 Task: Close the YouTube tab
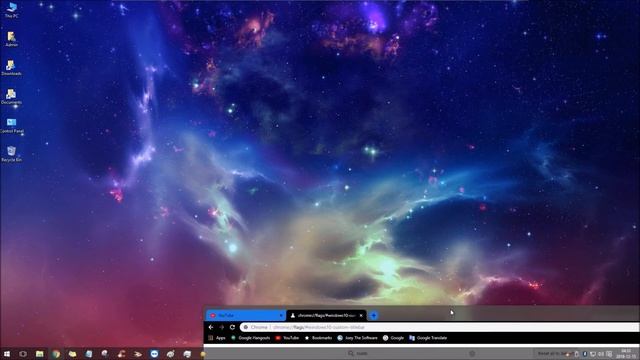tap(281, 316)
